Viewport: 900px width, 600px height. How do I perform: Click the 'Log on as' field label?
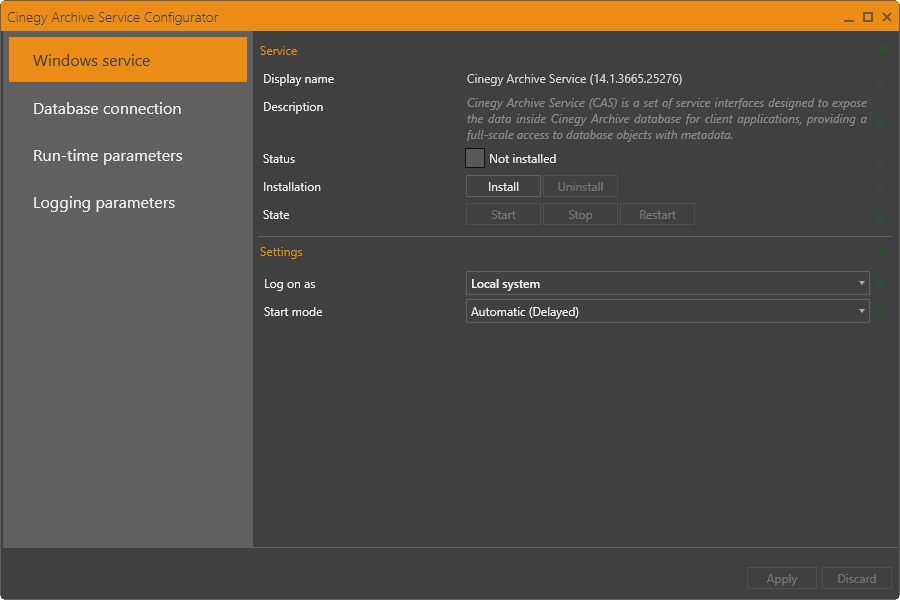tap(289, 284)
